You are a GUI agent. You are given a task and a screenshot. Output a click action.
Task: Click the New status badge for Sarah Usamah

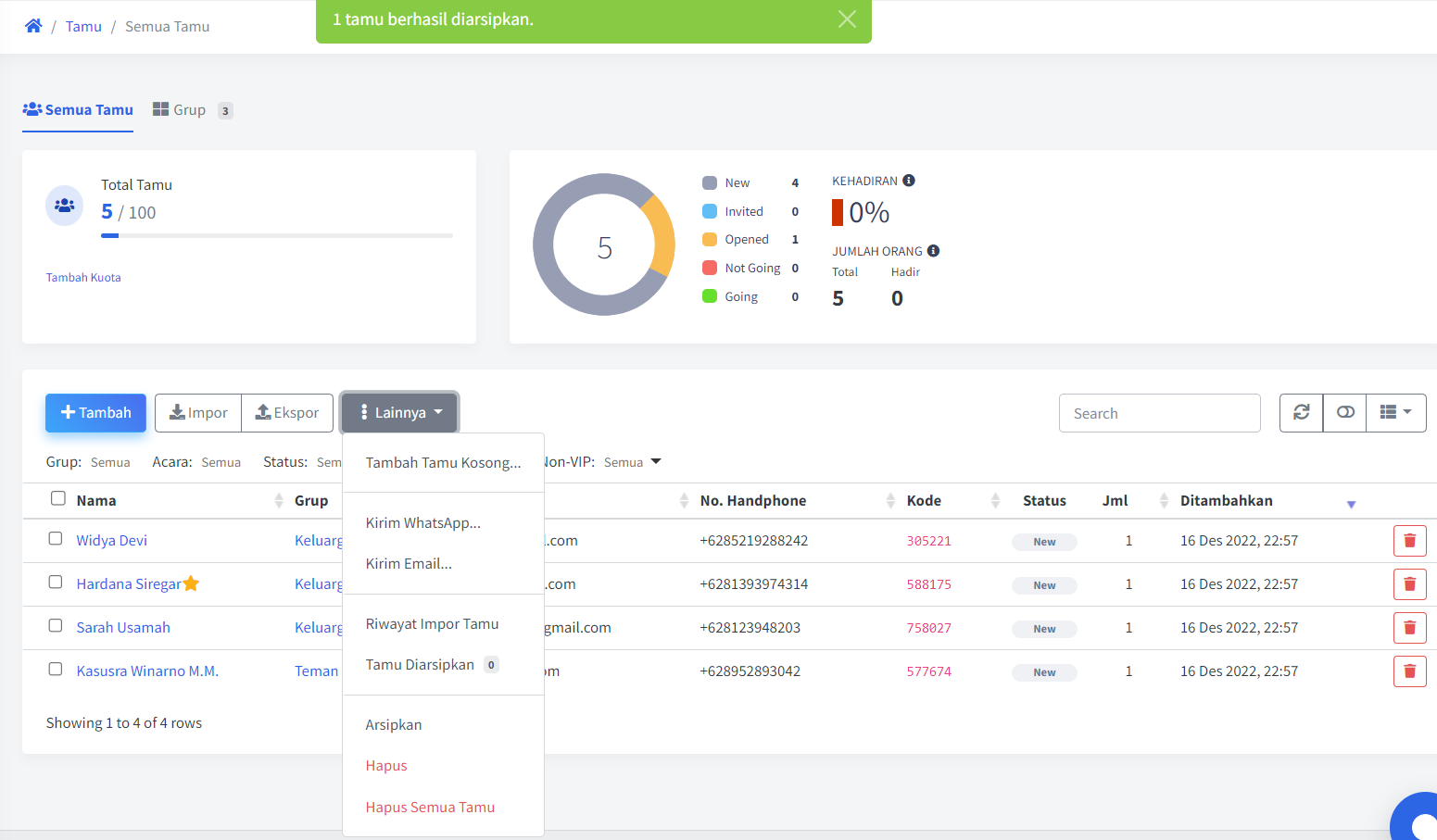(x=1044, y=629)
